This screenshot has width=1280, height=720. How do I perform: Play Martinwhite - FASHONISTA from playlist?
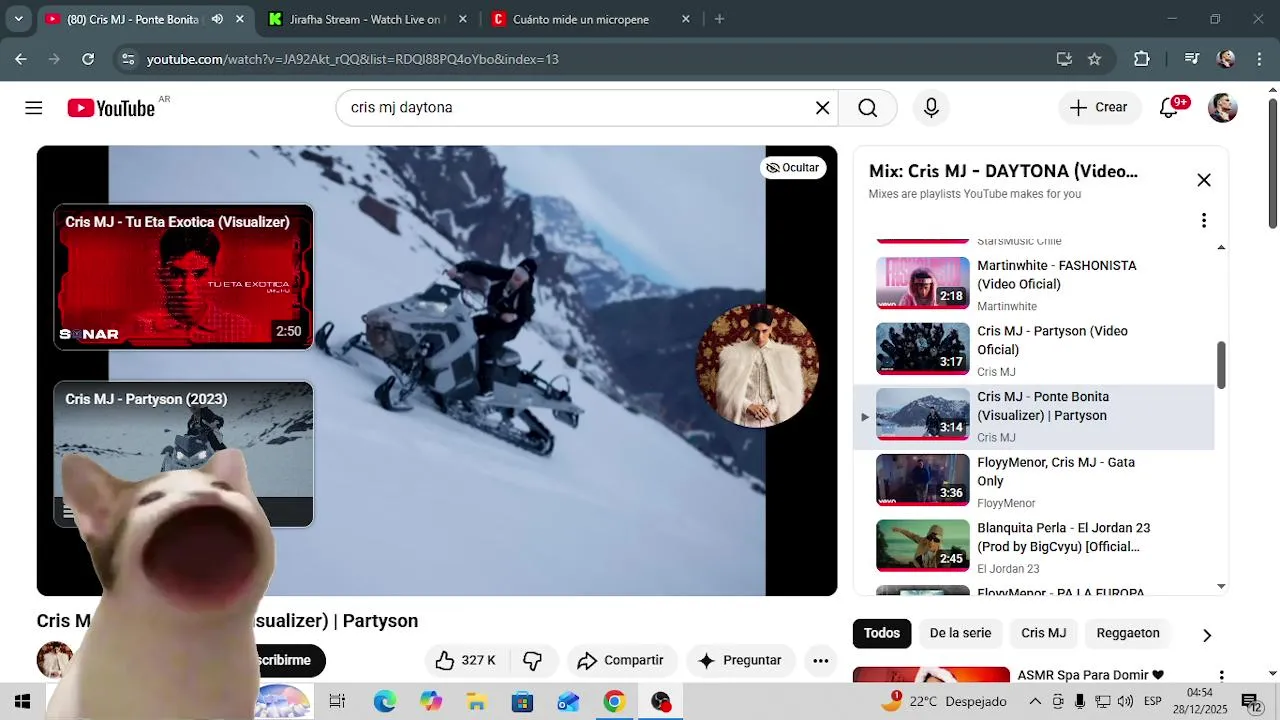(1033, 285)
